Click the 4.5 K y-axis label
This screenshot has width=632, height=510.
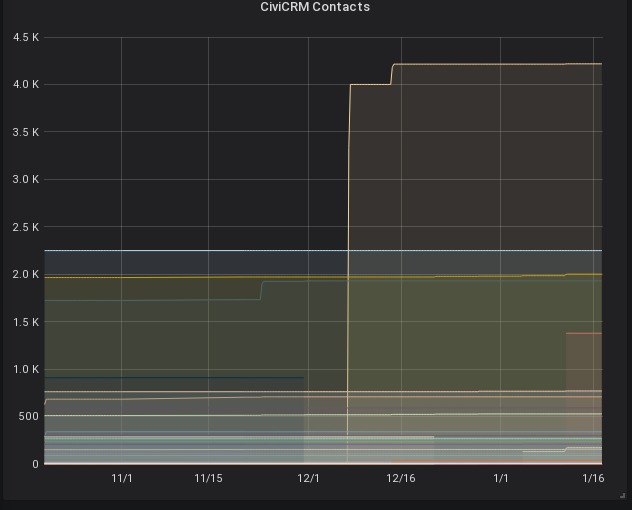26,37
